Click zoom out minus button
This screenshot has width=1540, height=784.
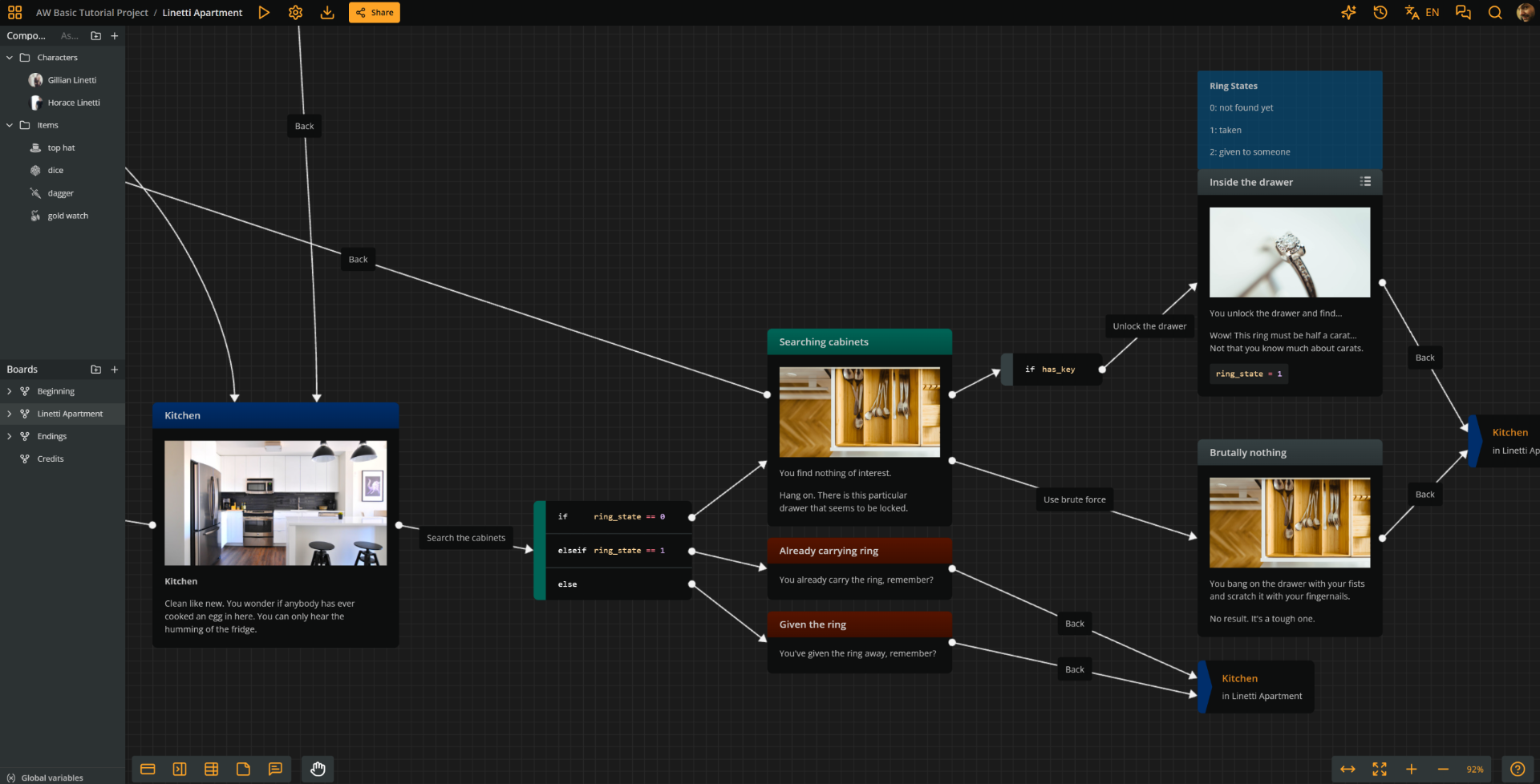(x=1443, y=769)
